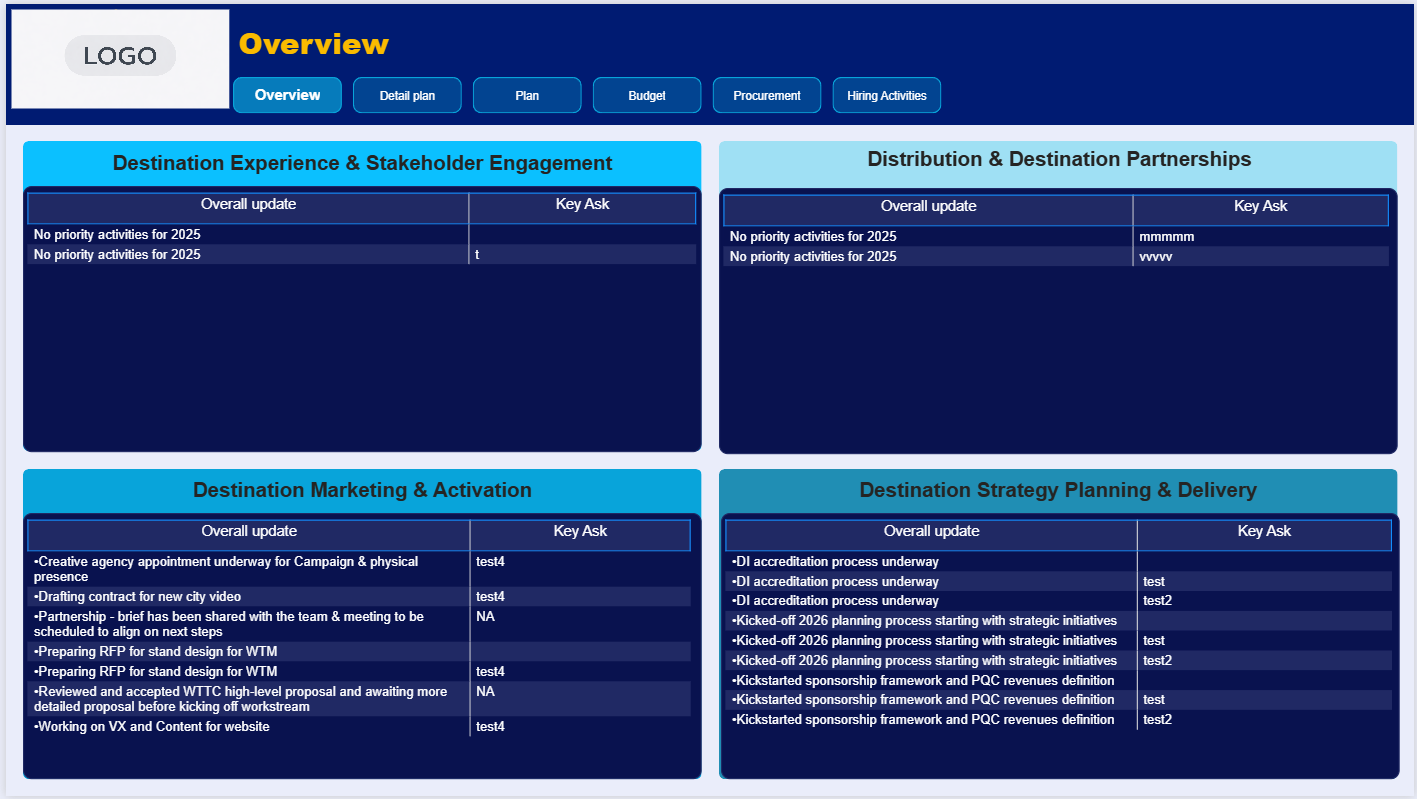The width and height of the screenshot is (1417, 799).
Task: Select the Overview navigation tab
Action: tap(287, 95)
